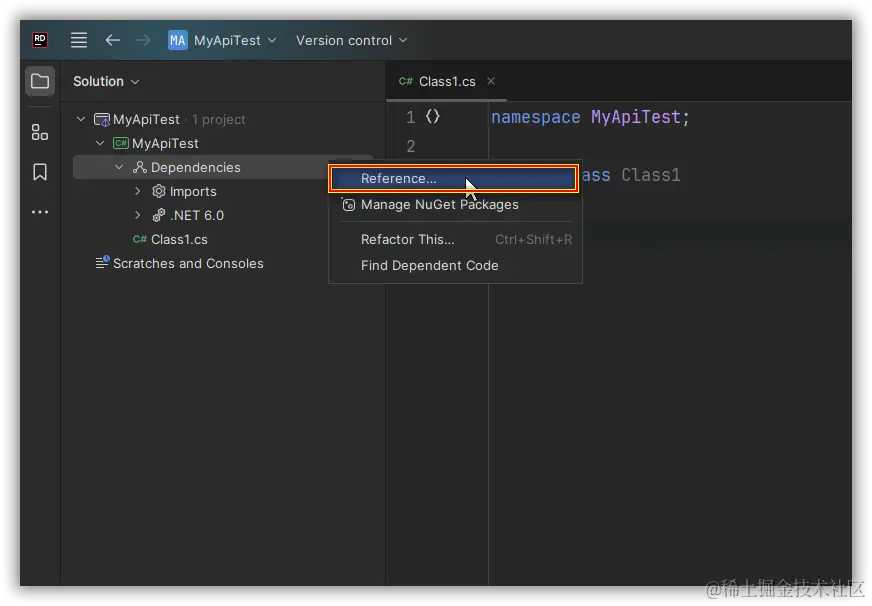
Task: Open the MyApiTest project dropdown
Action: point(234,40)
